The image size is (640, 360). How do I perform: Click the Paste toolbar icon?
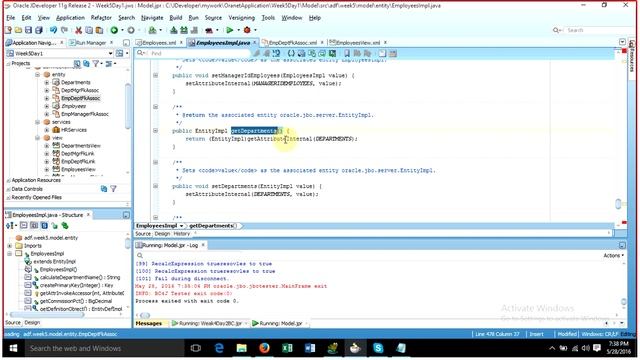(x=99, y=30)
